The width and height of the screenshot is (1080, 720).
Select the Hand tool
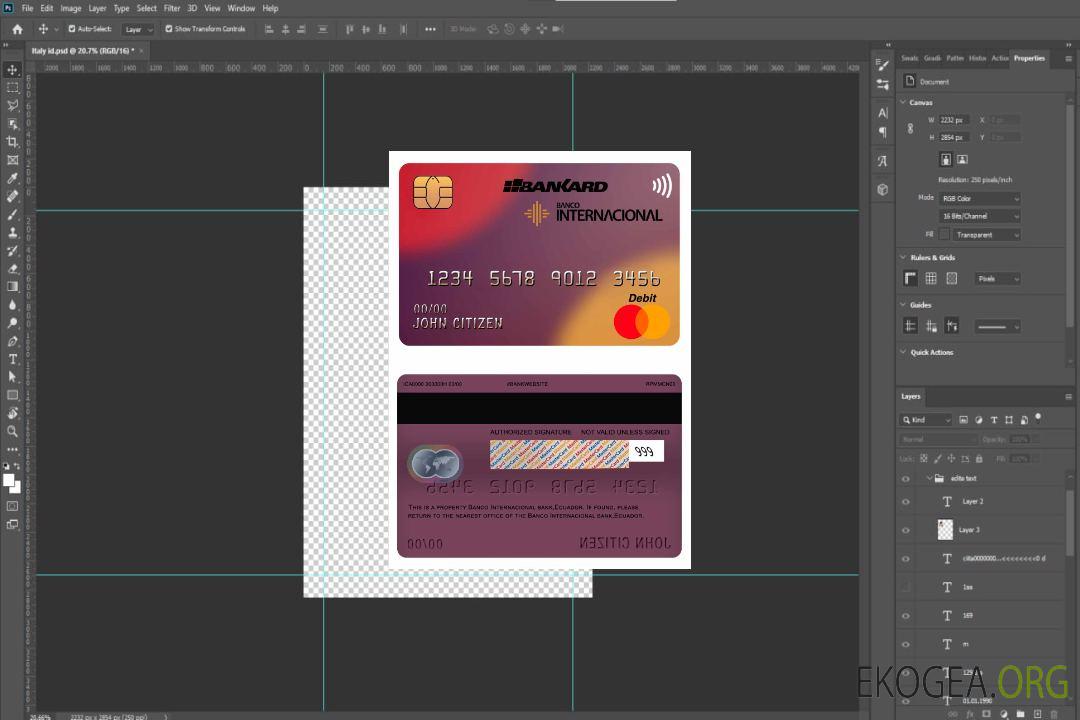click(12, 413)
